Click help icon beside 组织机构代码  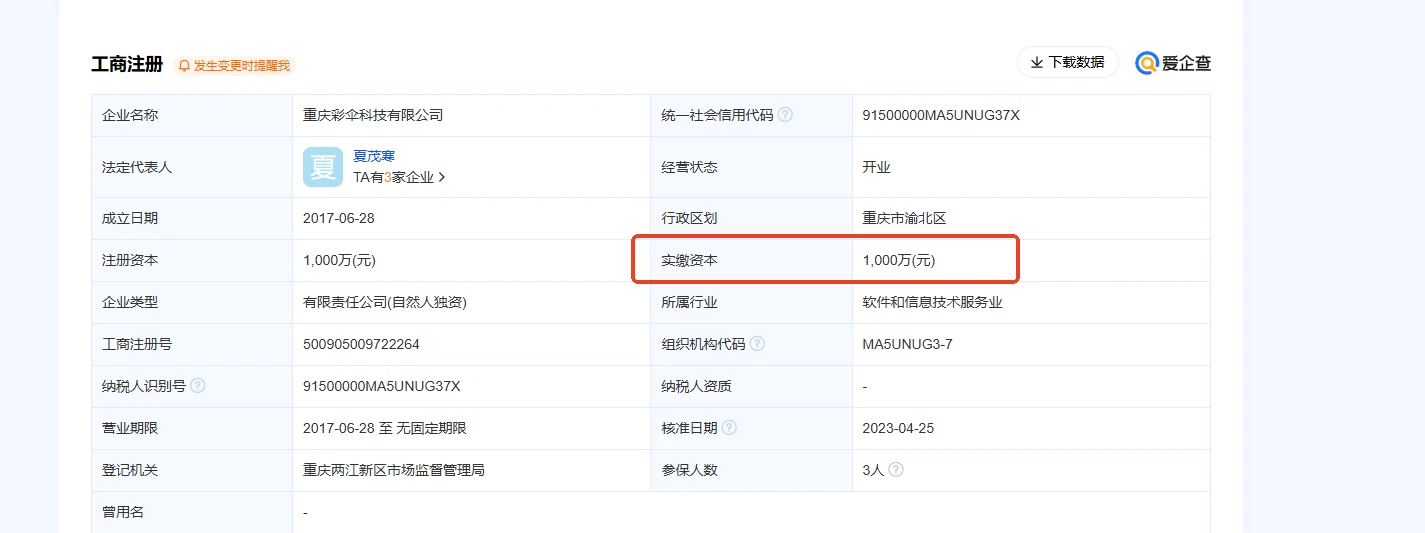757,344
